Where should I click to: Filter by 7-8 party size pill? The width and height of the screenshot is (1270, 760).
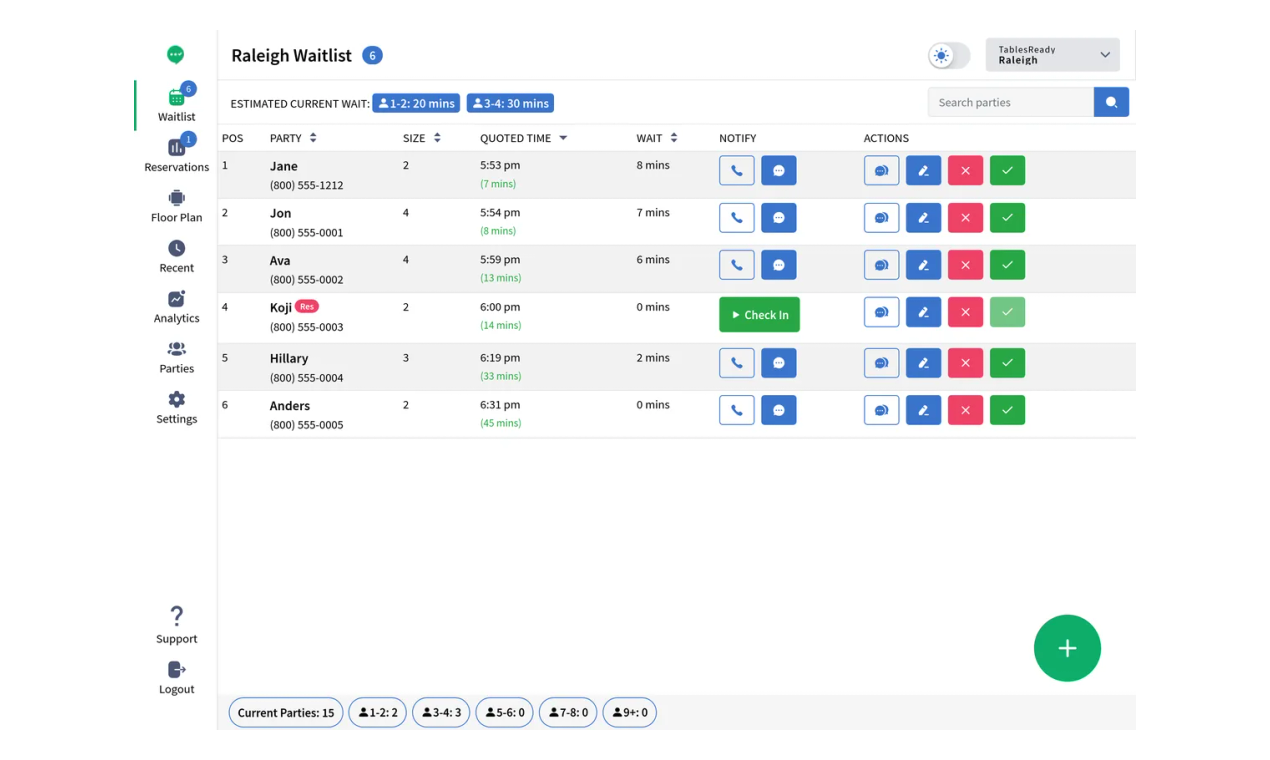click(568, 713)
